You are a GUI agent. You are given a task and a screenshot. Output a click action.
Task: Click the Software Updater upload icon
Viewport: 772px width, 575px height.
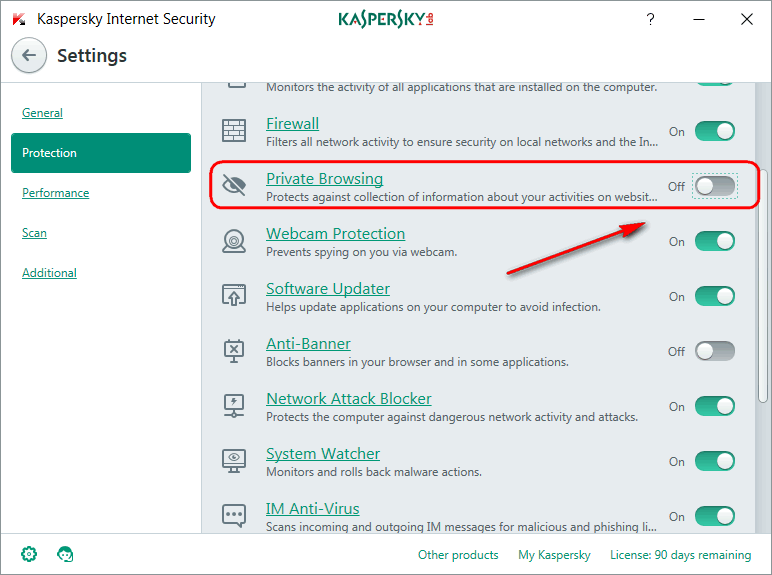(x=234, y=295)
